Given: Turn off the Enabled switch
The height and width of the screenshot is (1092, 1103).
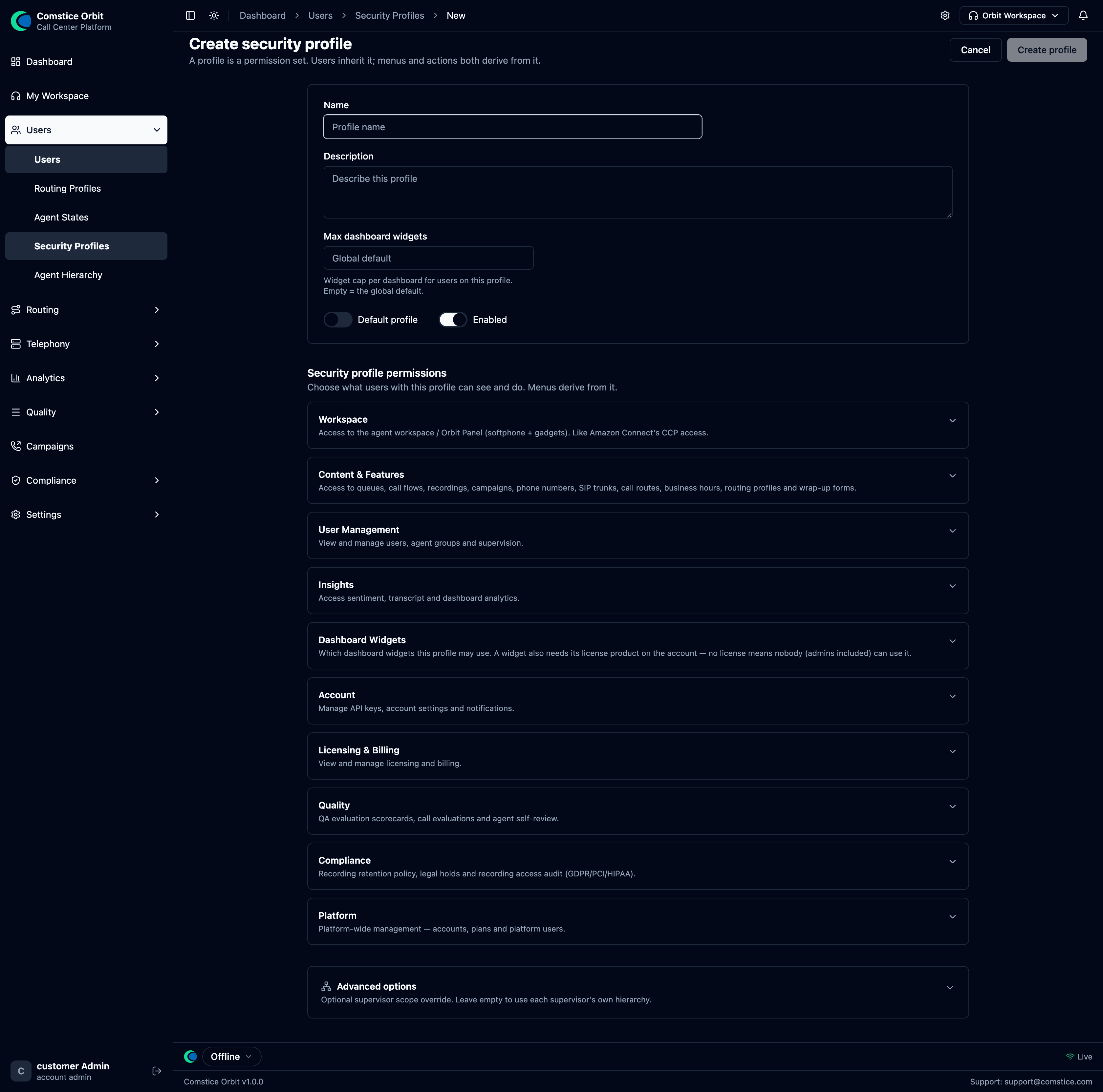Looking at the screenshot, I should 453,320.
